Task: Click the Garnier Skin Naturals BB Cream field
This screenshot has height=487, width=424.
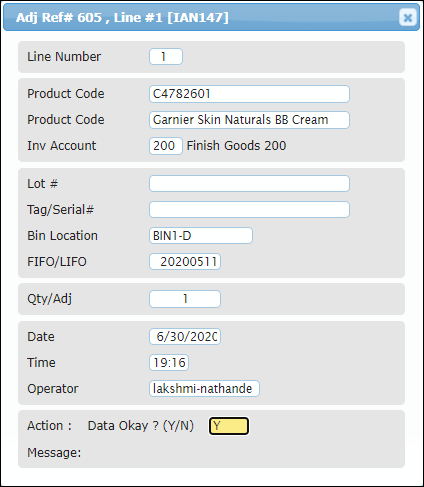Action: point(249,120)
